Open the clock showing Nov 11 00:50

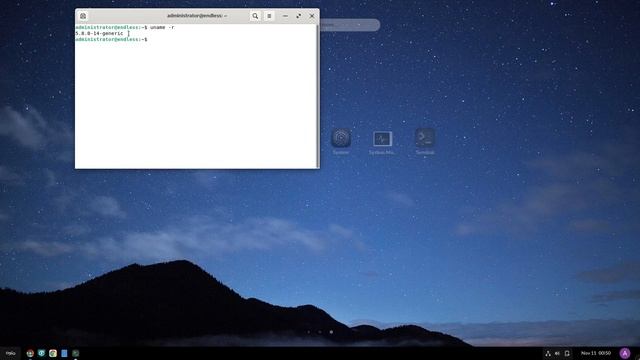click(x=596, y=353)
